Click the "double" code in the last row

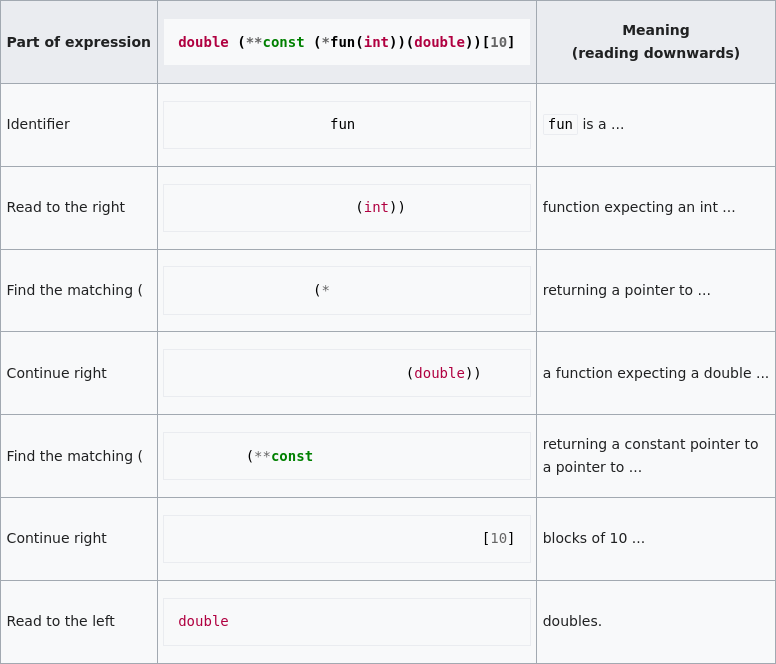coord(203,621)
